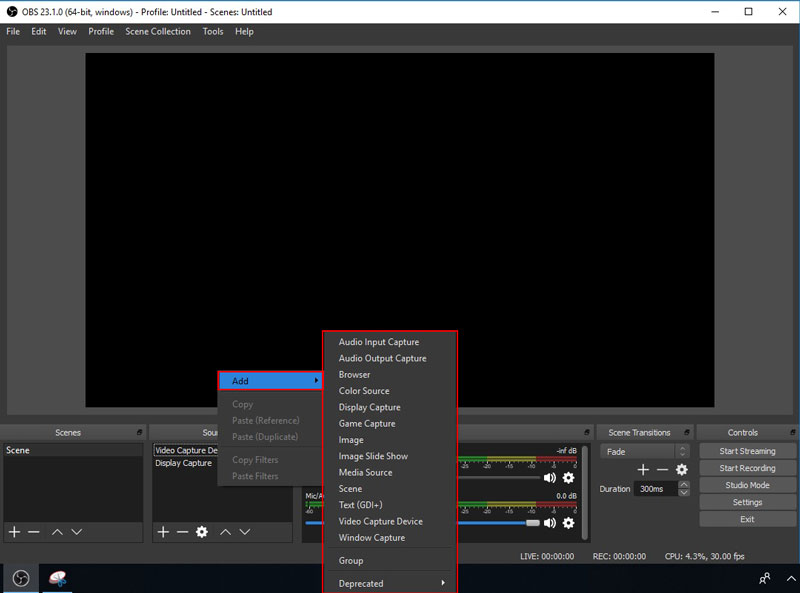Open Desktop Audio settings gear in mixer
The height and width of the screenshot is (593, 800).
pos(568,478)
